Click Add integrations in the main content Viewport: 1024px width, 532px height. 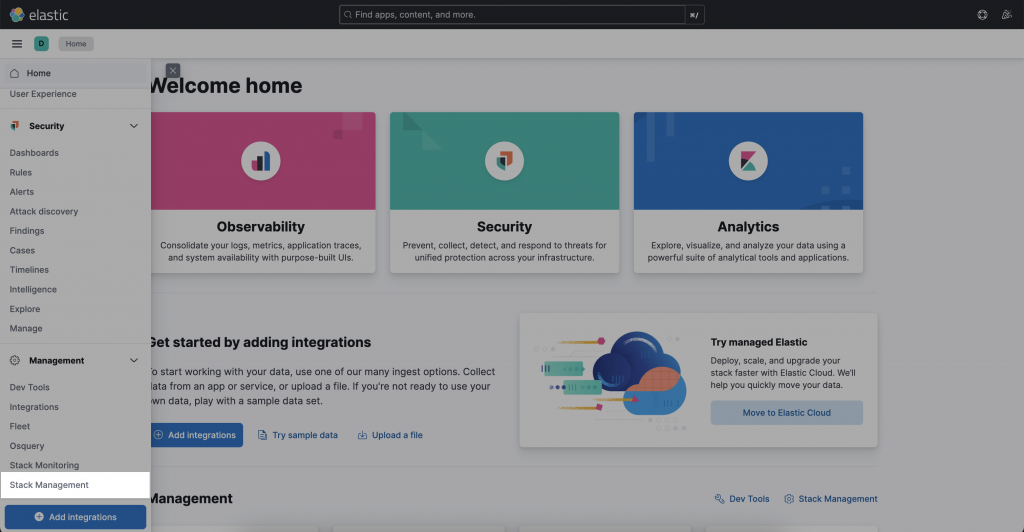[197, 435]
